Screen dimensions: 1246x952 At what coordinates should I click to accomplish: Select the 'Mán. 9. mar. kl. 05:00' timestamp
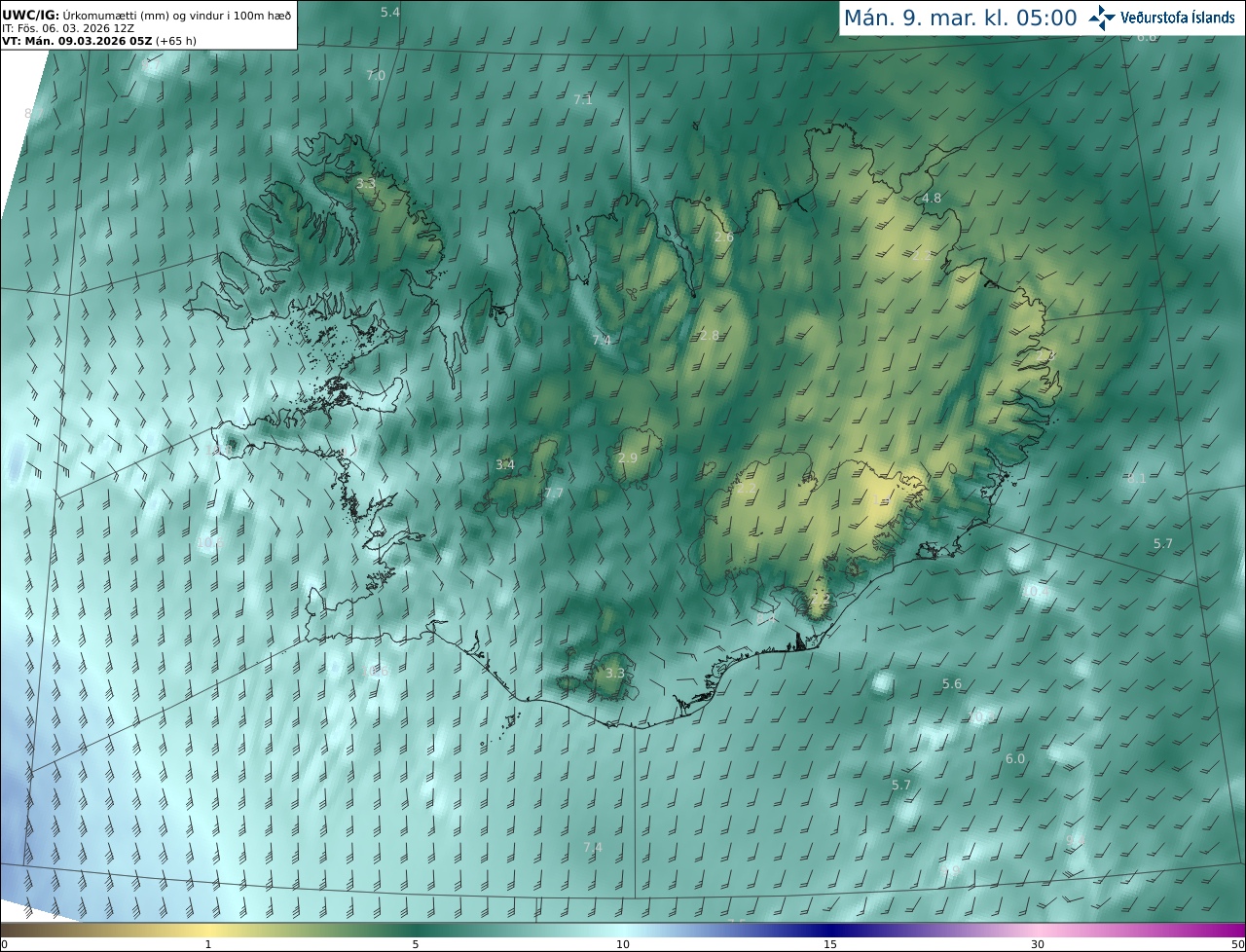(960, 18)
